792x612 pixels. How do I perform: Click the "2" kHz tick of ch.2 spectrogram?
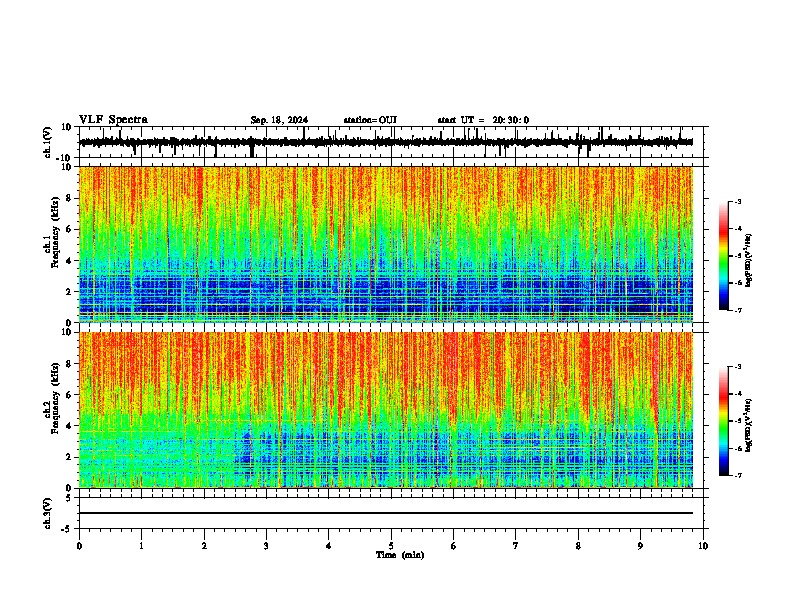point(70,457)
